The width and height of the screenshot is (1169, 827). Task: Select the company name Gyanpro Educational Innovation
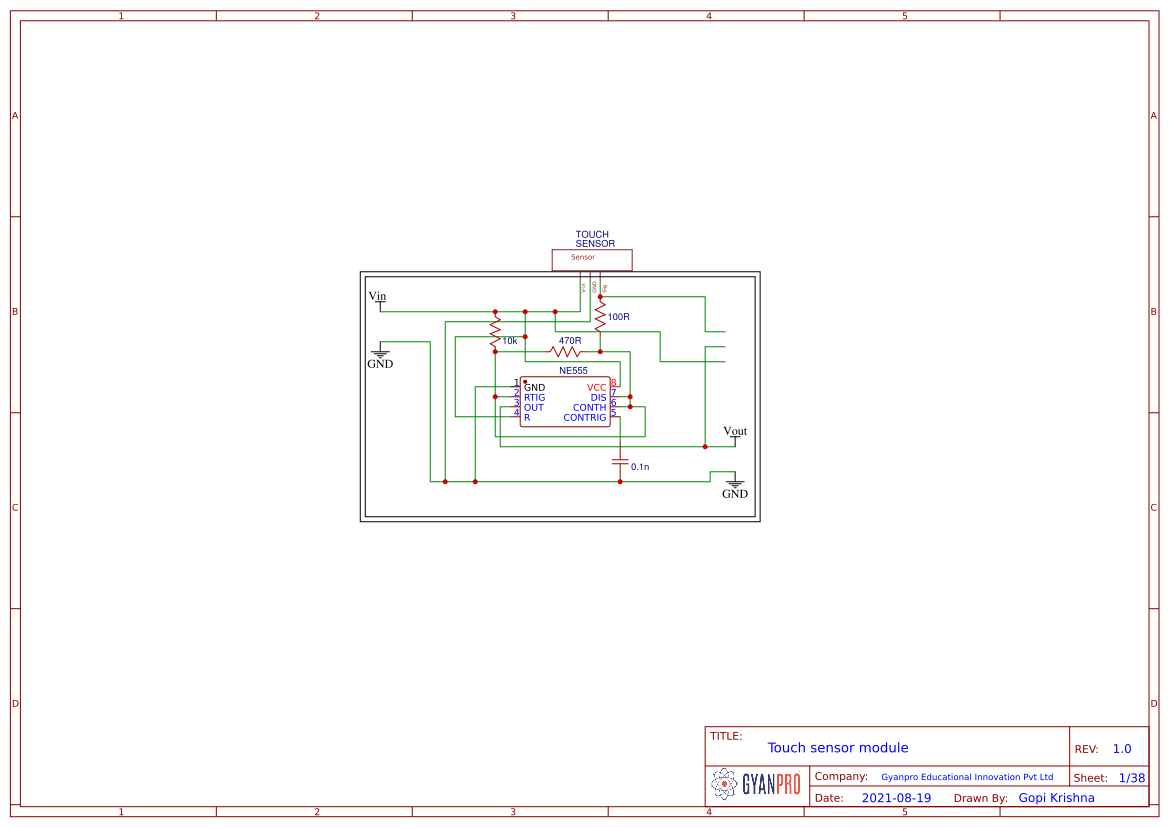966,777
